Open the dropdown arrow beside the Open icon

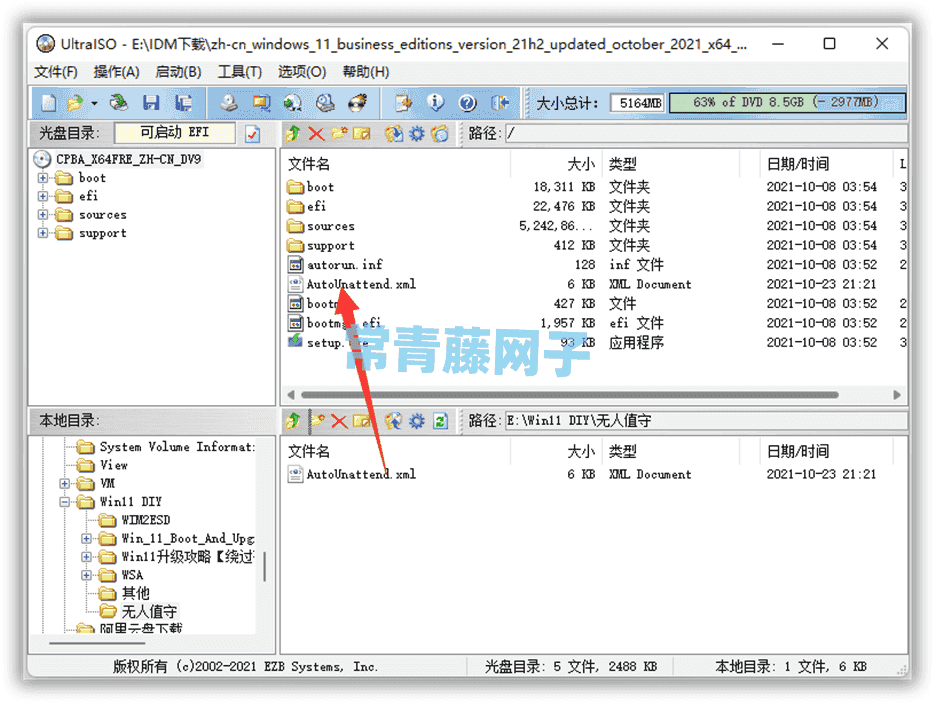[94, 103]
